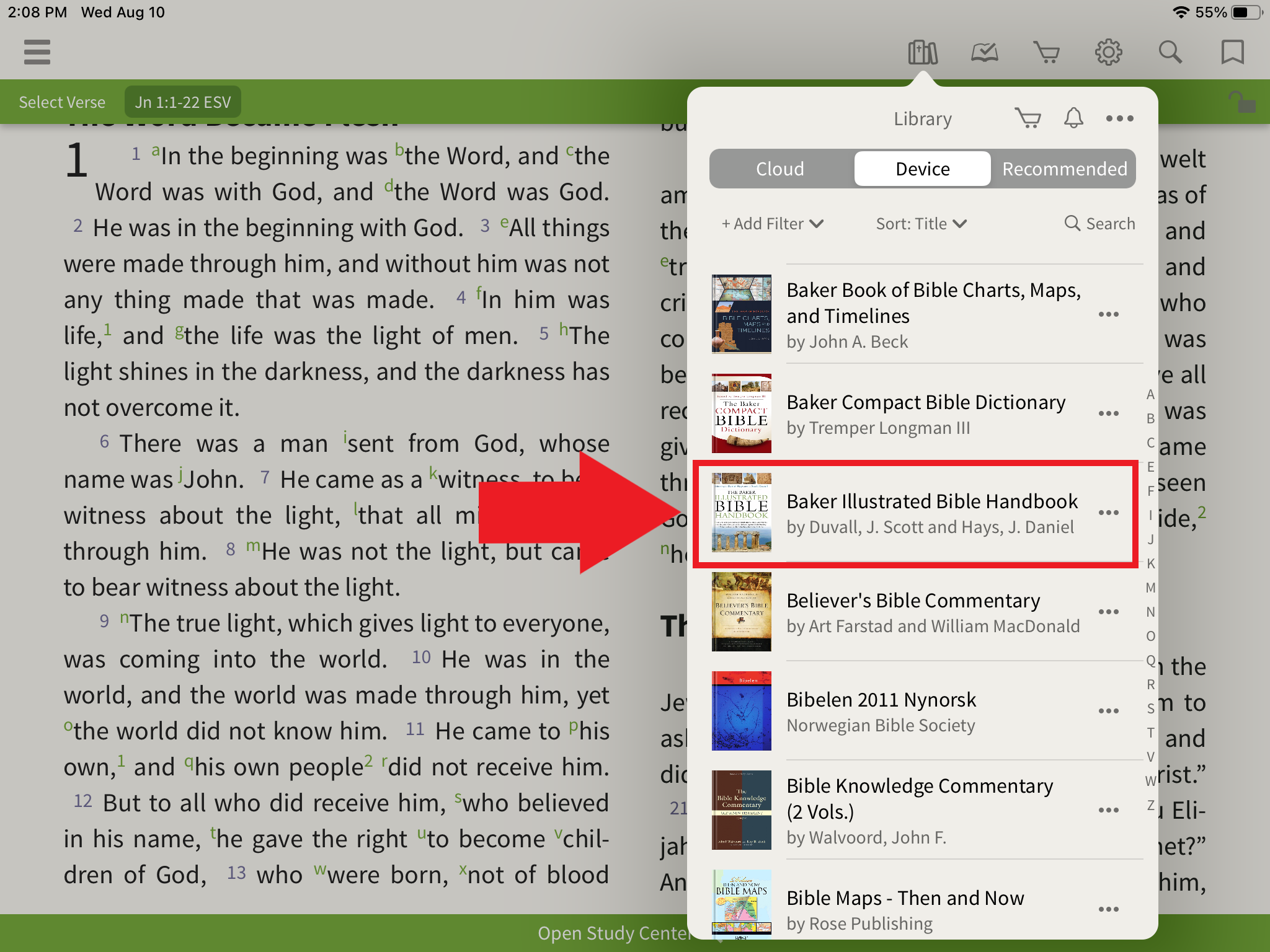Check the Wi-Fi icon in status bar

point(1181,12)
